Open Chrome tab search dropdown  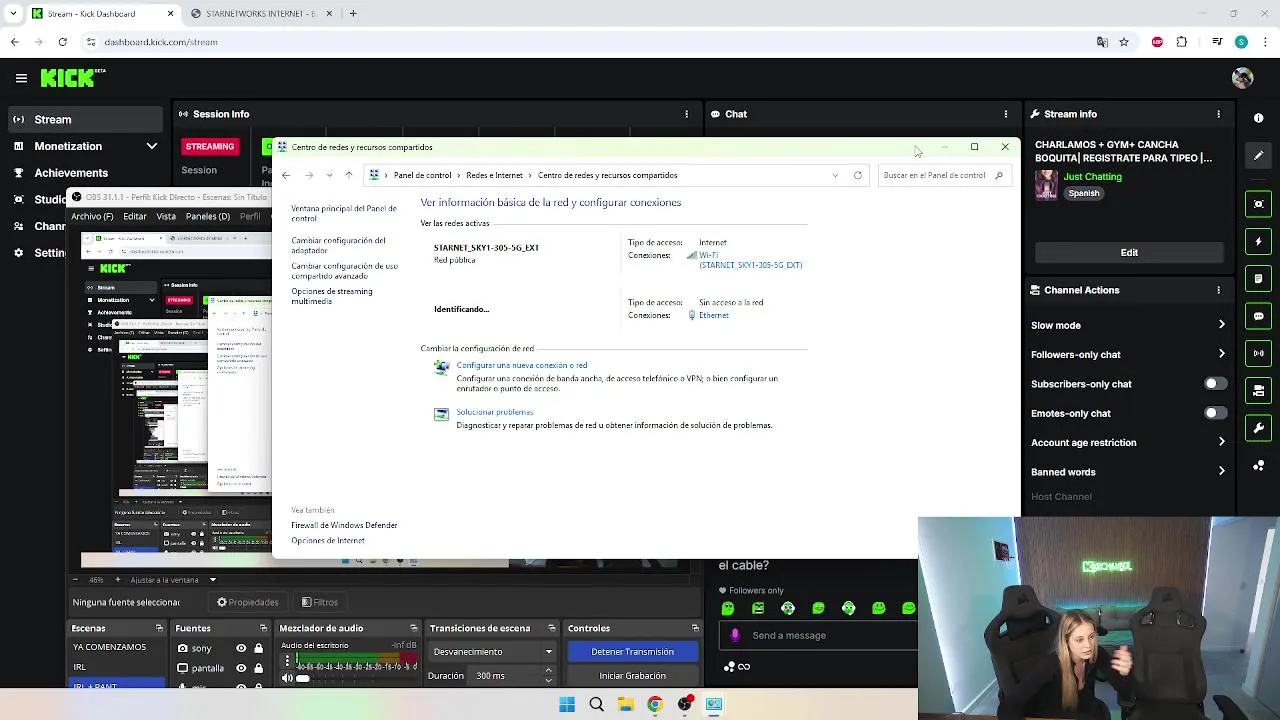(x=13, y=14)
